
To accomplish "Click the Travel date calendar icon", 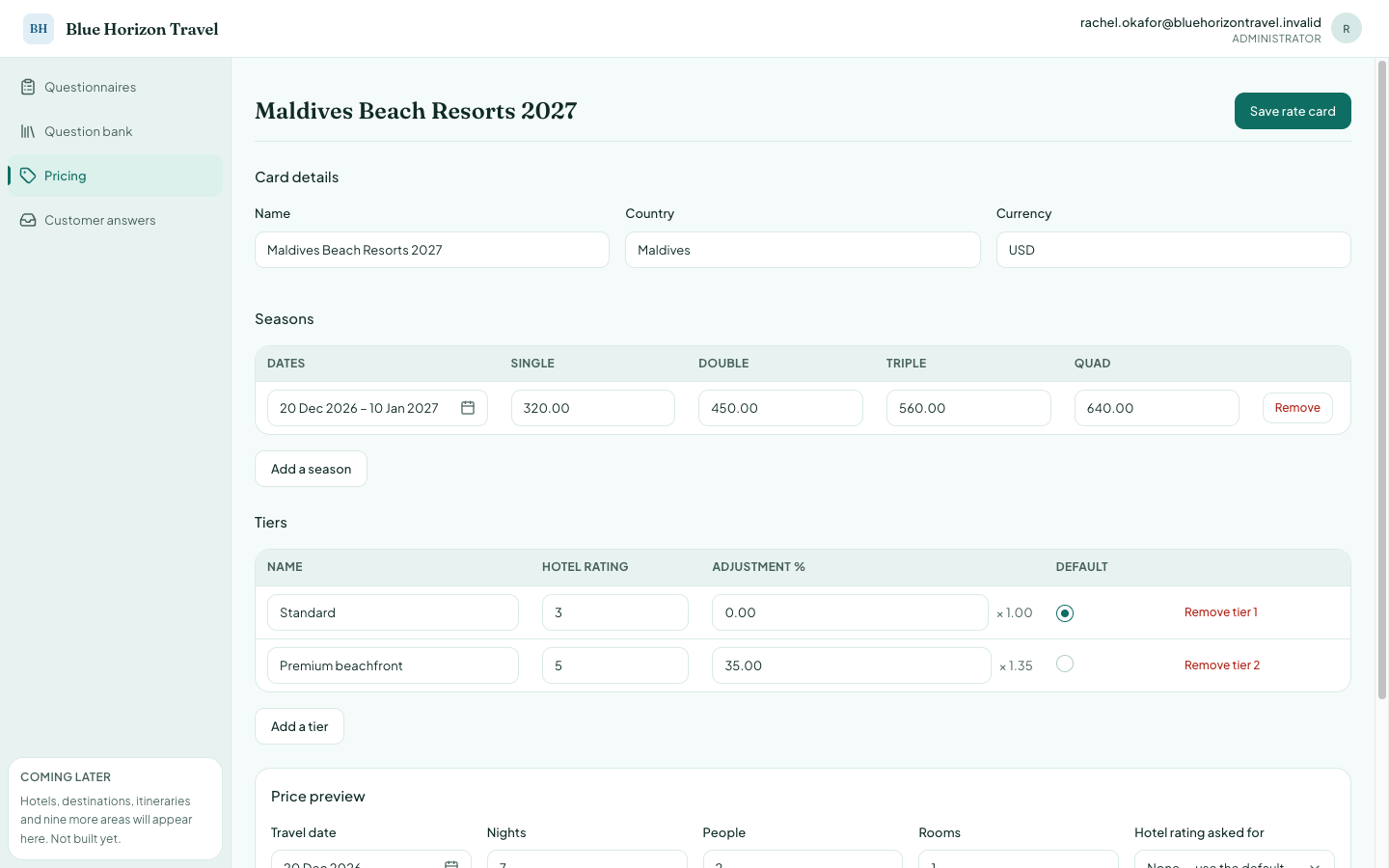I will tap(450, 863).
